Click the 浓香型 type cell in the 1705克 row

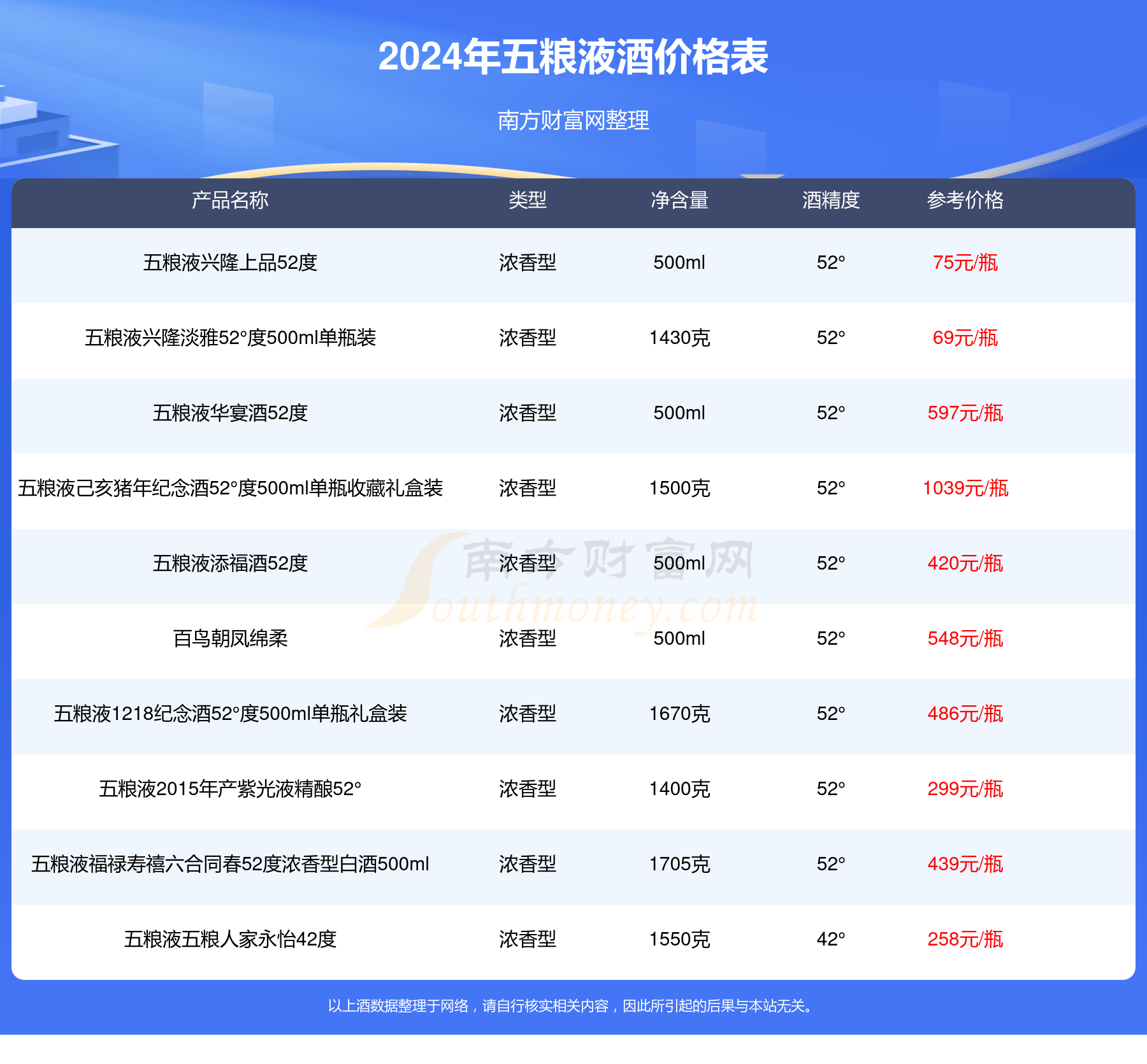click(x=528, y=864)
